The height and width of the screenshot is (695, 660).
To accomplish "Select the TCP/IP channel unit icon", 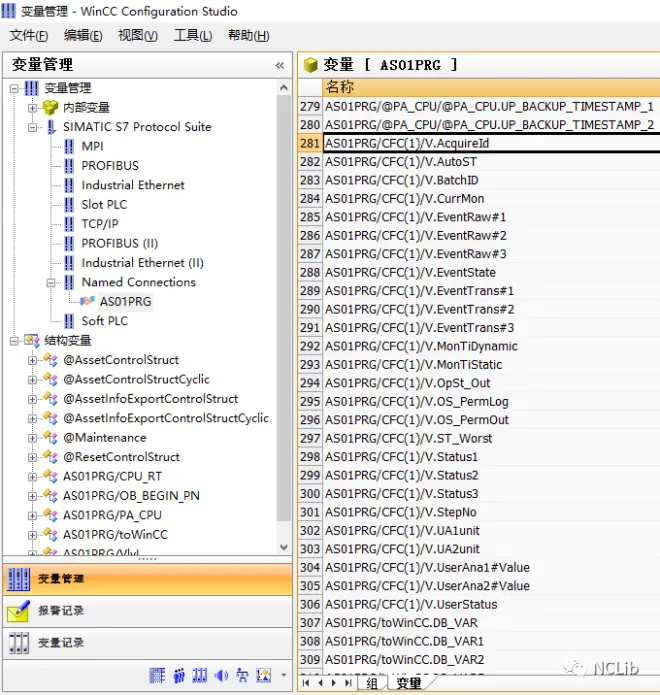I will tap(69, 224).
